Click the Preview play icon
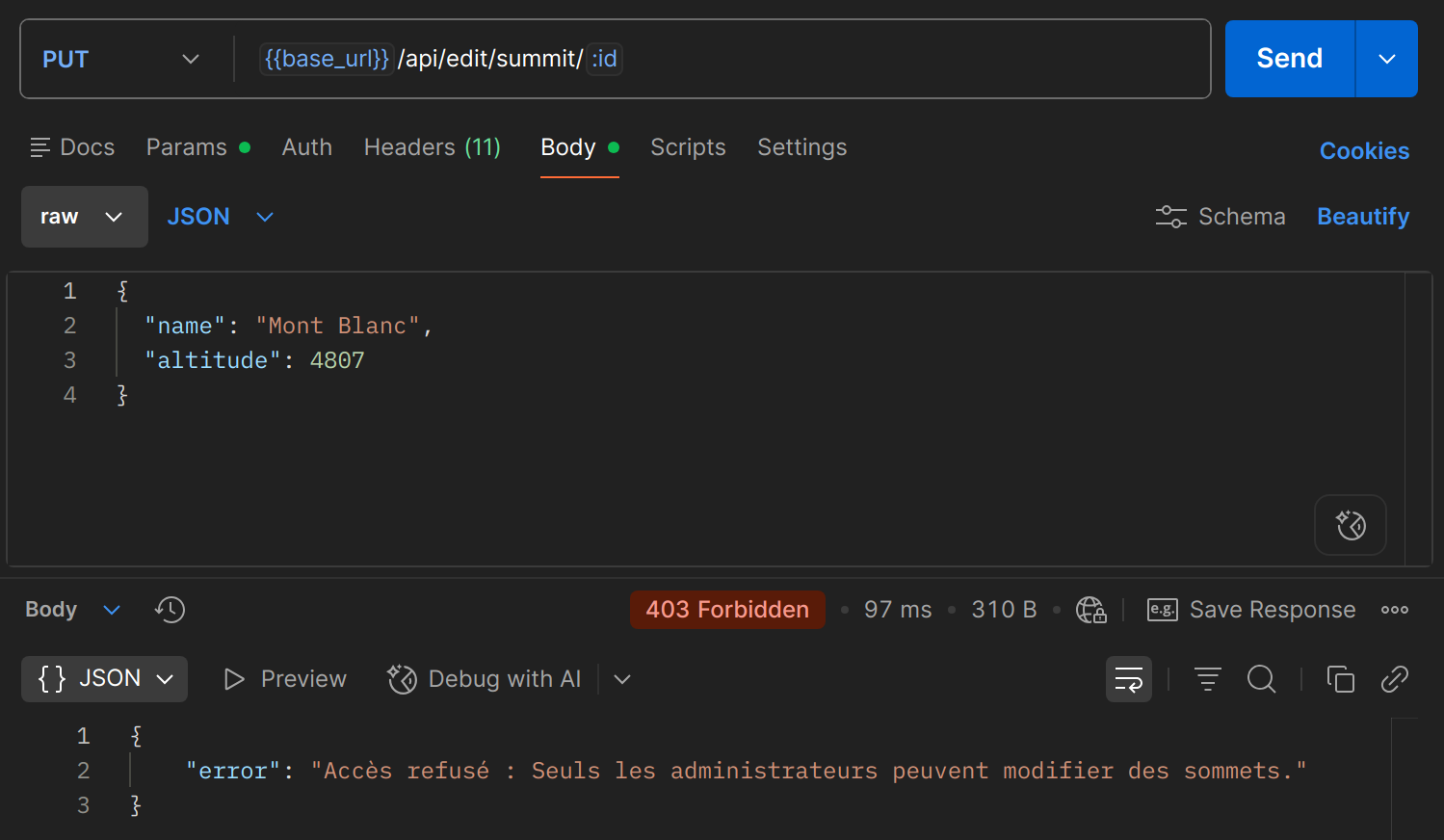The image size is (1444, 840). pos(234,679)
